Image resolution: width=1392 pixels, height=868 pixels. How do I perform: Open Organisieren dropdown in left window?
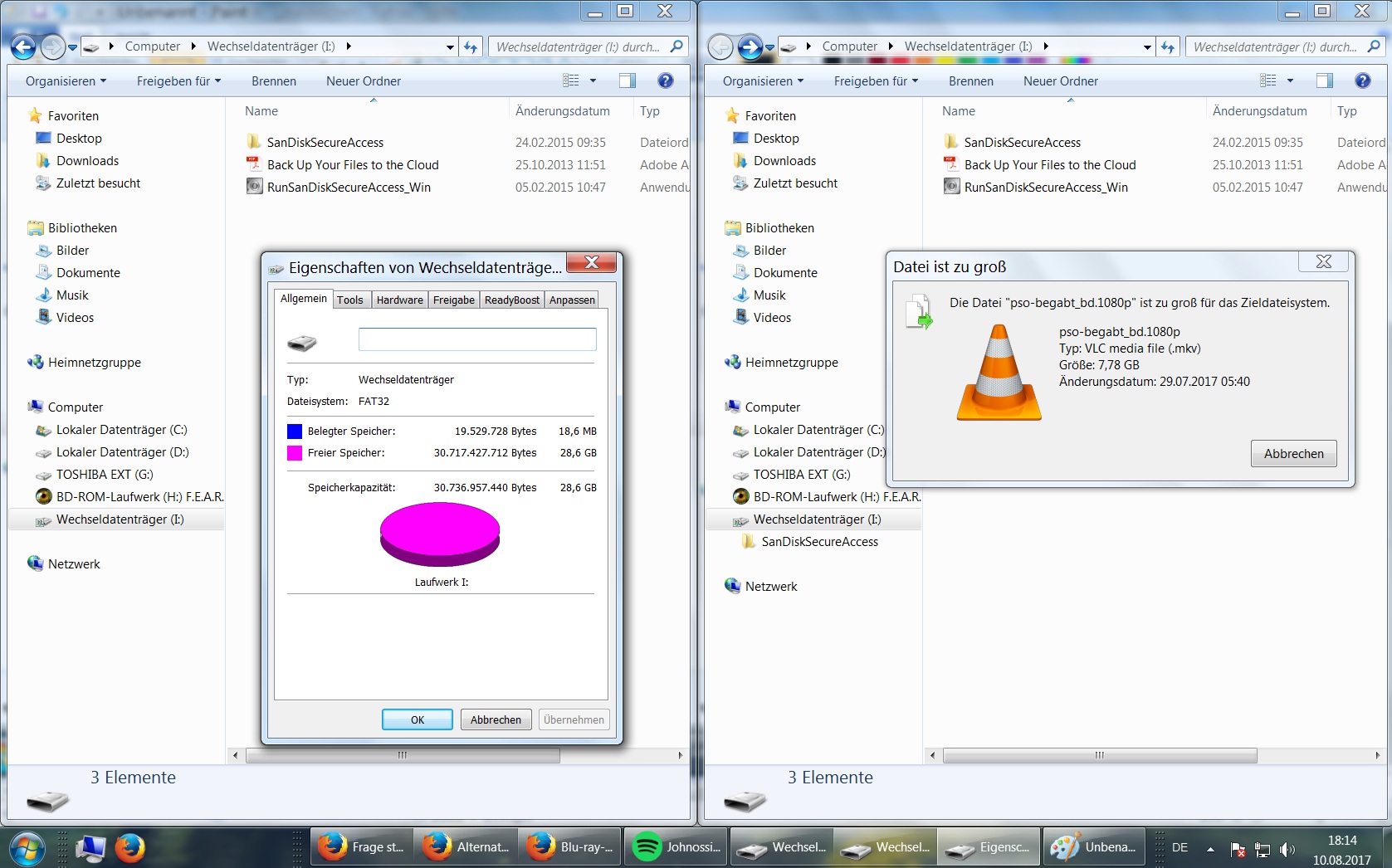(66, 81)
